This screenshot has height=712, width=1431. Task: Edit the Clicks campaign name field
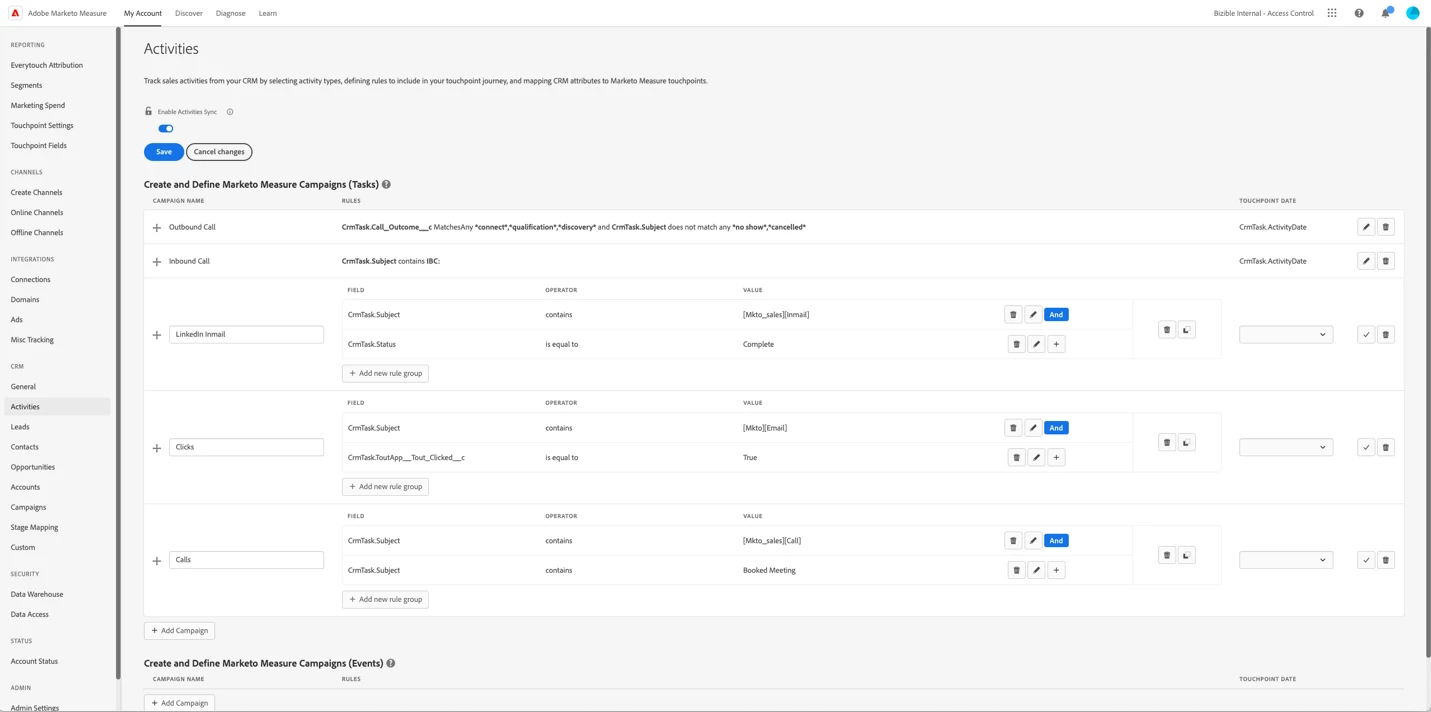click(x=246, y=447)
